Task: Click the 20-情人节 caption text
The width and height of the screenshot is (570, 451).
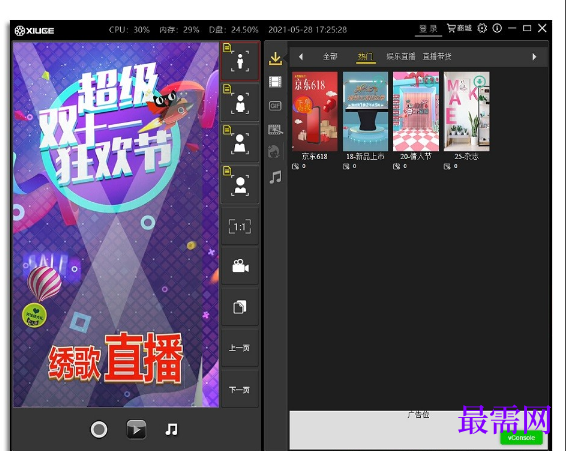Action: (x=416, y=157)
